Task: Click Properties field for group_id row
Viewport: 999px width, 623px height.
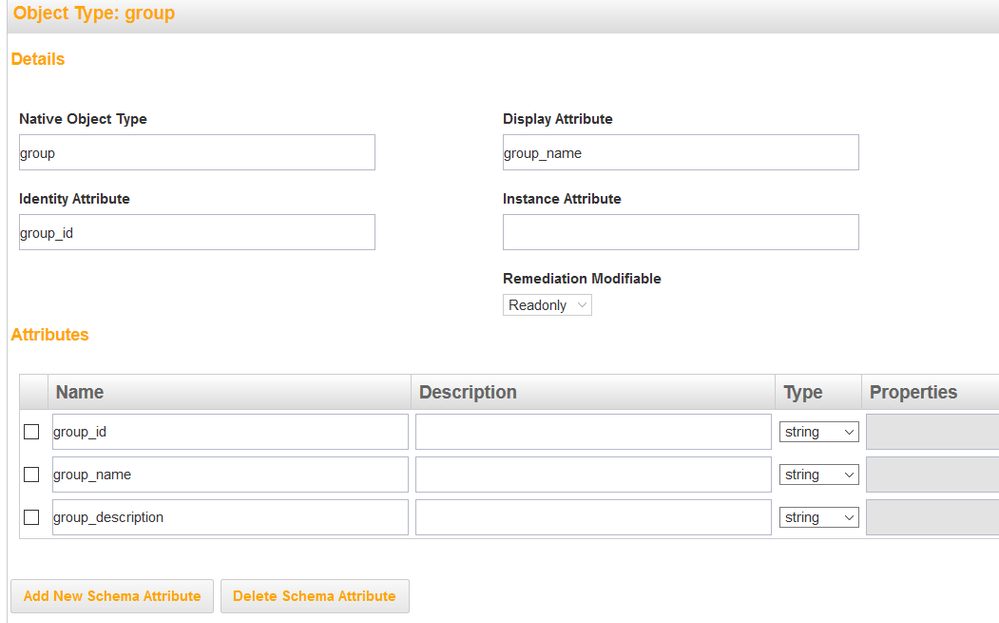Action: point(931,432)
